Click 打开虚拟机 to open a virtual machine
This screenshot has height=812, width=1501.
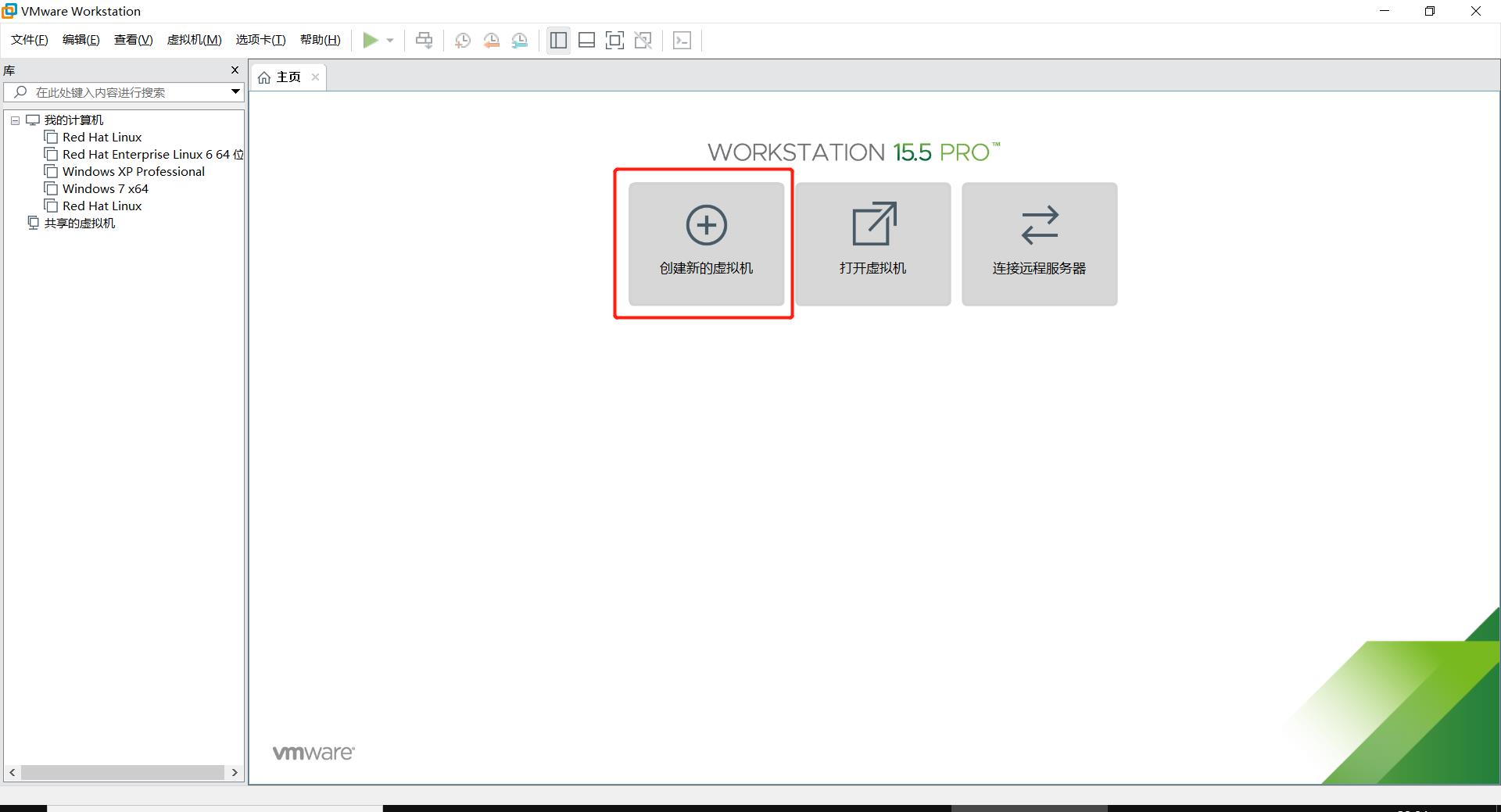pos(872,244)
